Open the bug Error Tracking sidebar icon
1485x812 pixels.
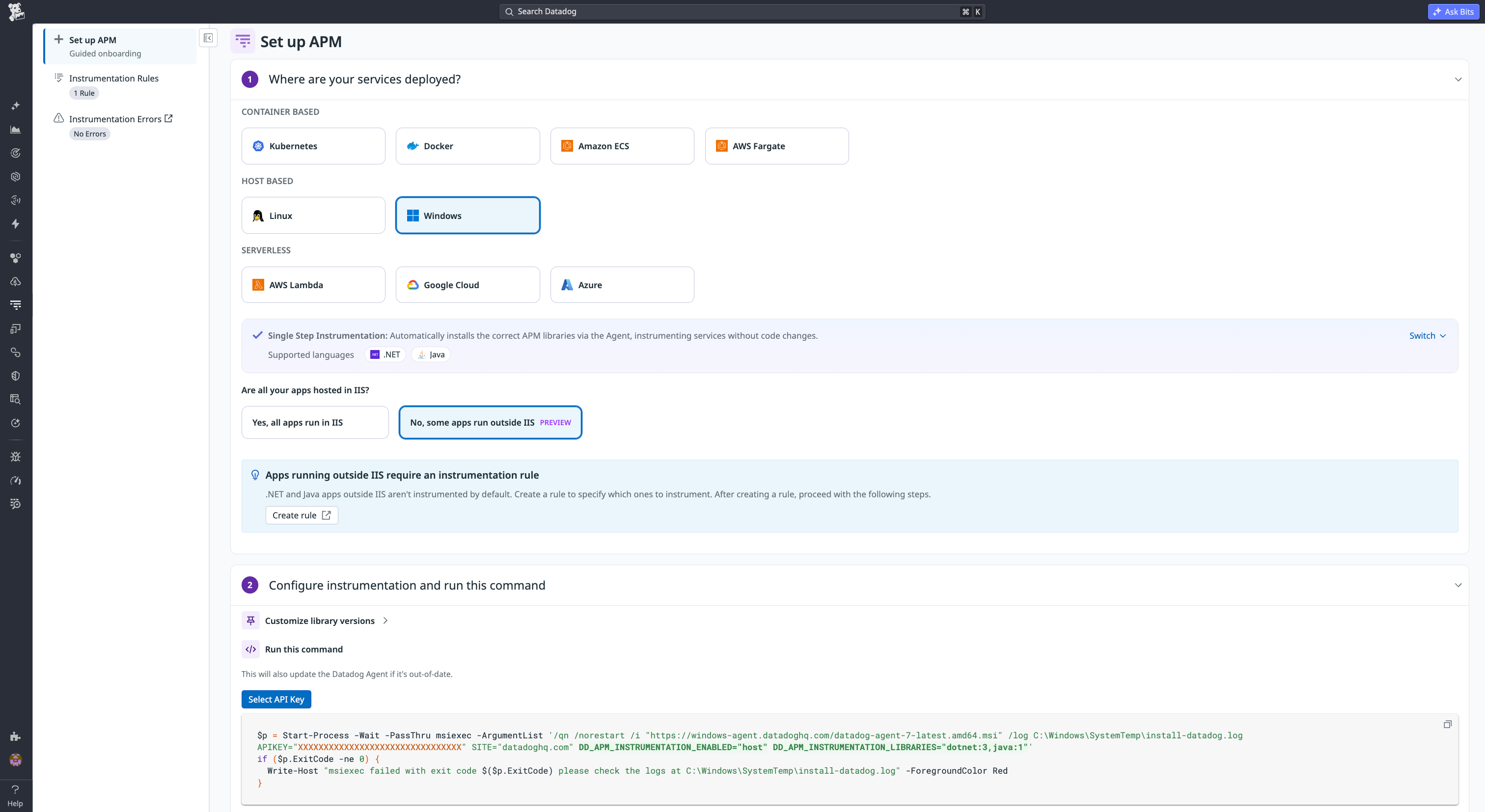pyautogui.click(x=16, y=457)
